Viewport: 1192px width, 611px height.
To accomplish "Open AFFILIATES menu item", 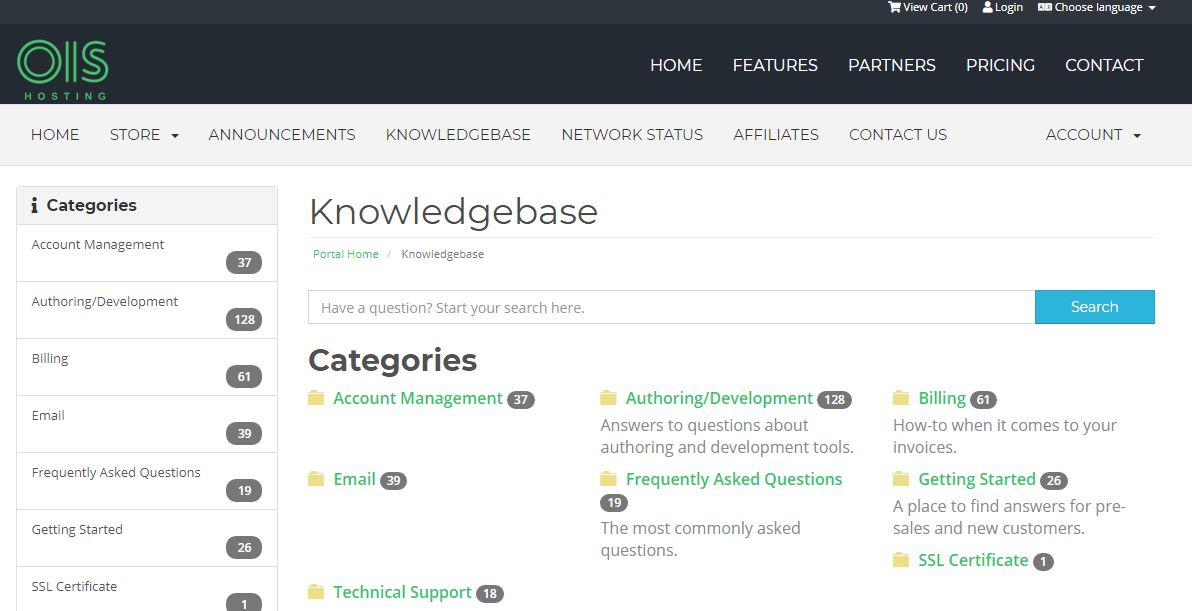I will pos(775,135).
